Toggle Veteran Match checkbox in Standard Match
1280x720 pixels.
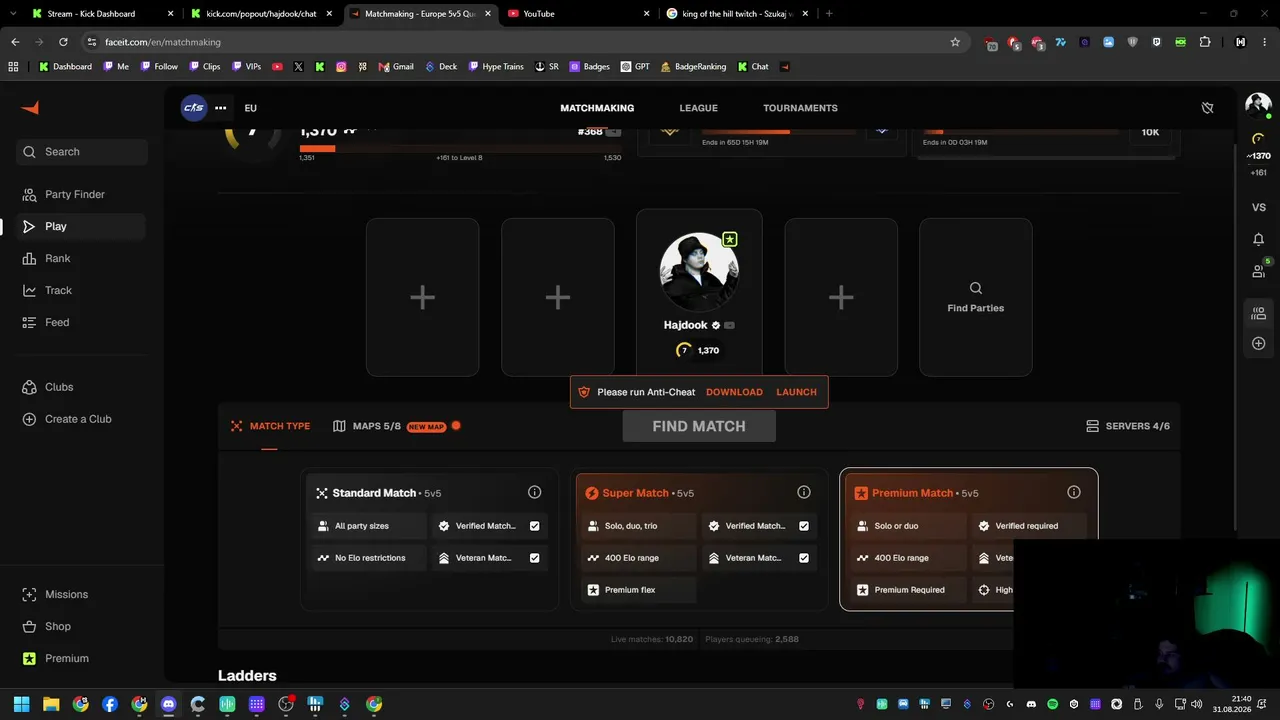(534, 558)
